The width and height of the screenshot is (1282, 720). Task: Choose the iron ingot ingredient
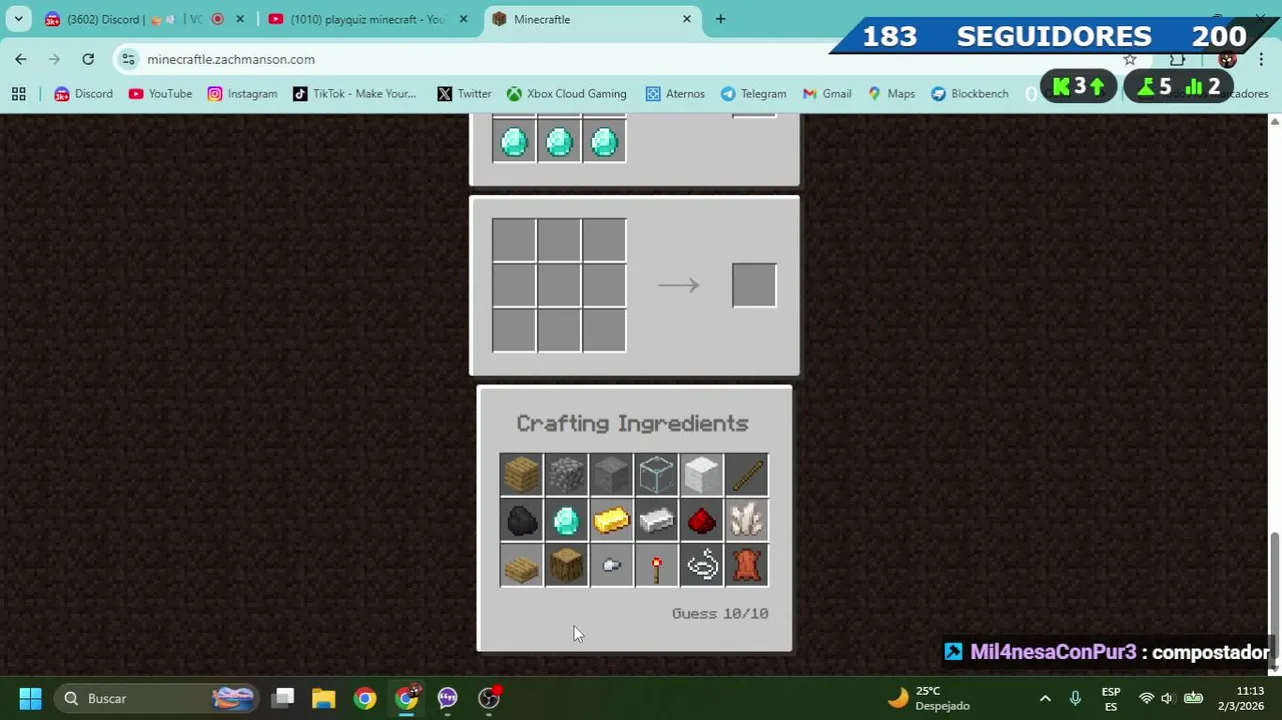click(656, 520)
